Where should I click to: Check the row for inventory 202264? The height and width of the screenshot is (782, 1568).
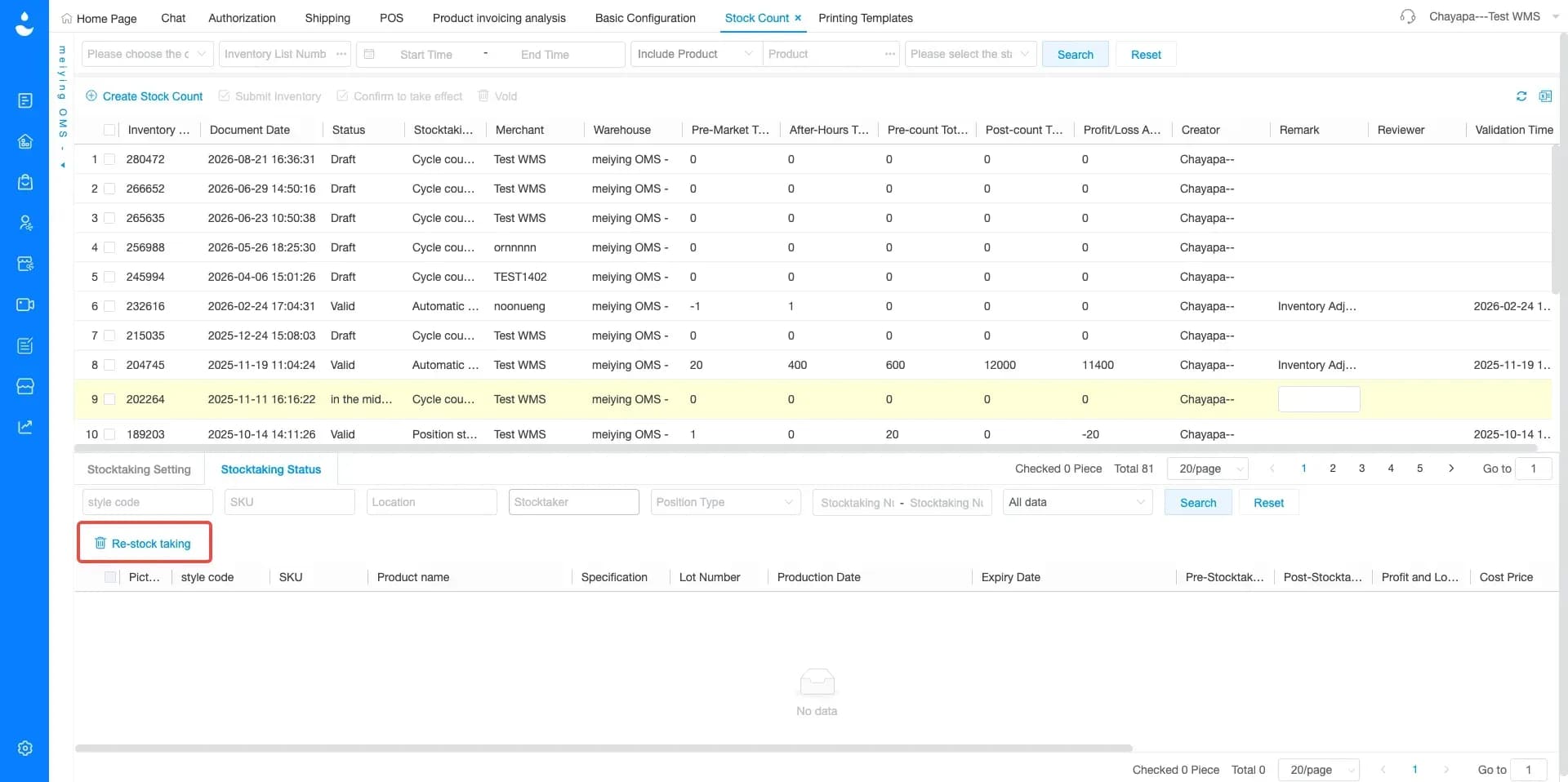point(109,399)
